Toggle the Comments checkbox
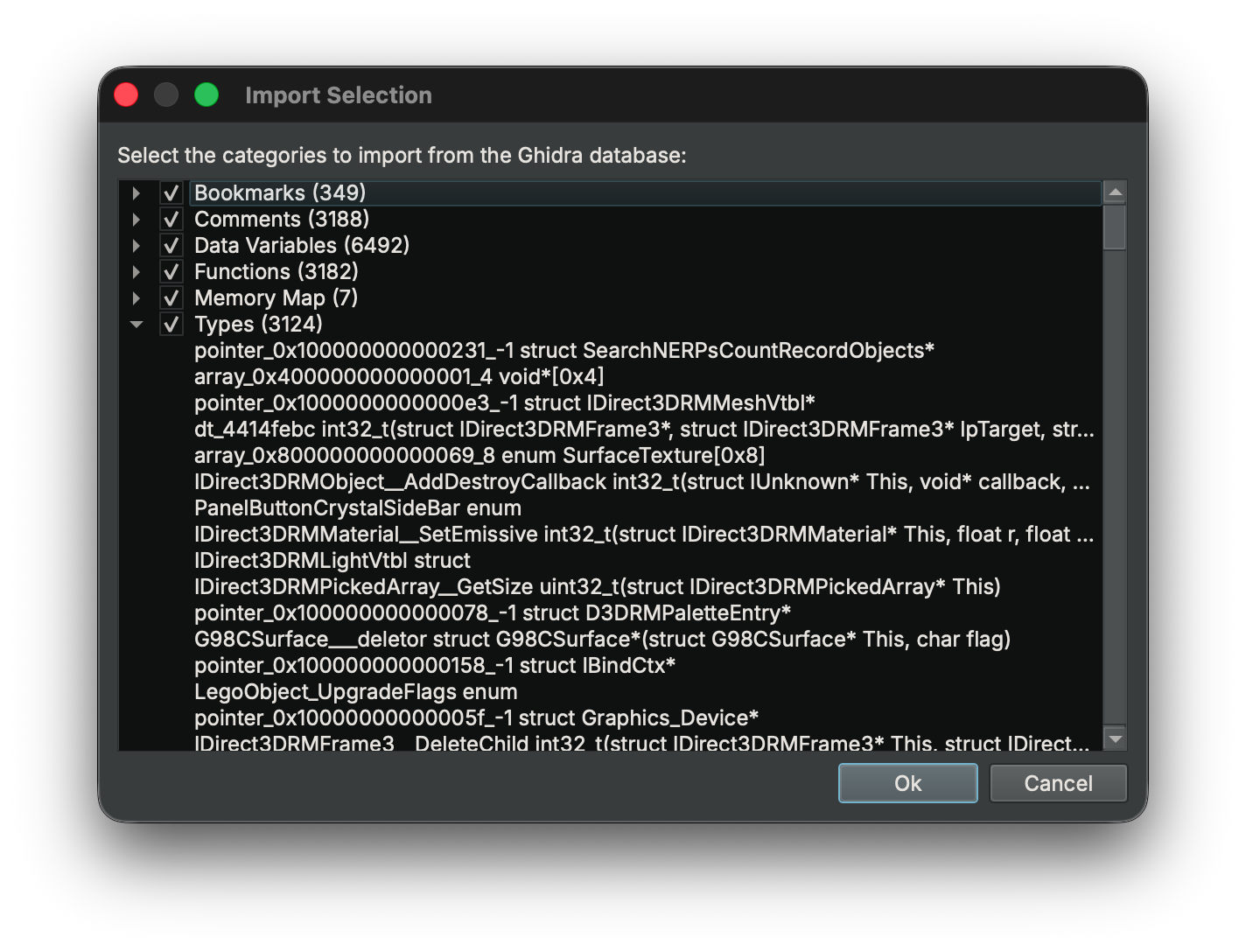1246x952 pixels. click(171, 220)
